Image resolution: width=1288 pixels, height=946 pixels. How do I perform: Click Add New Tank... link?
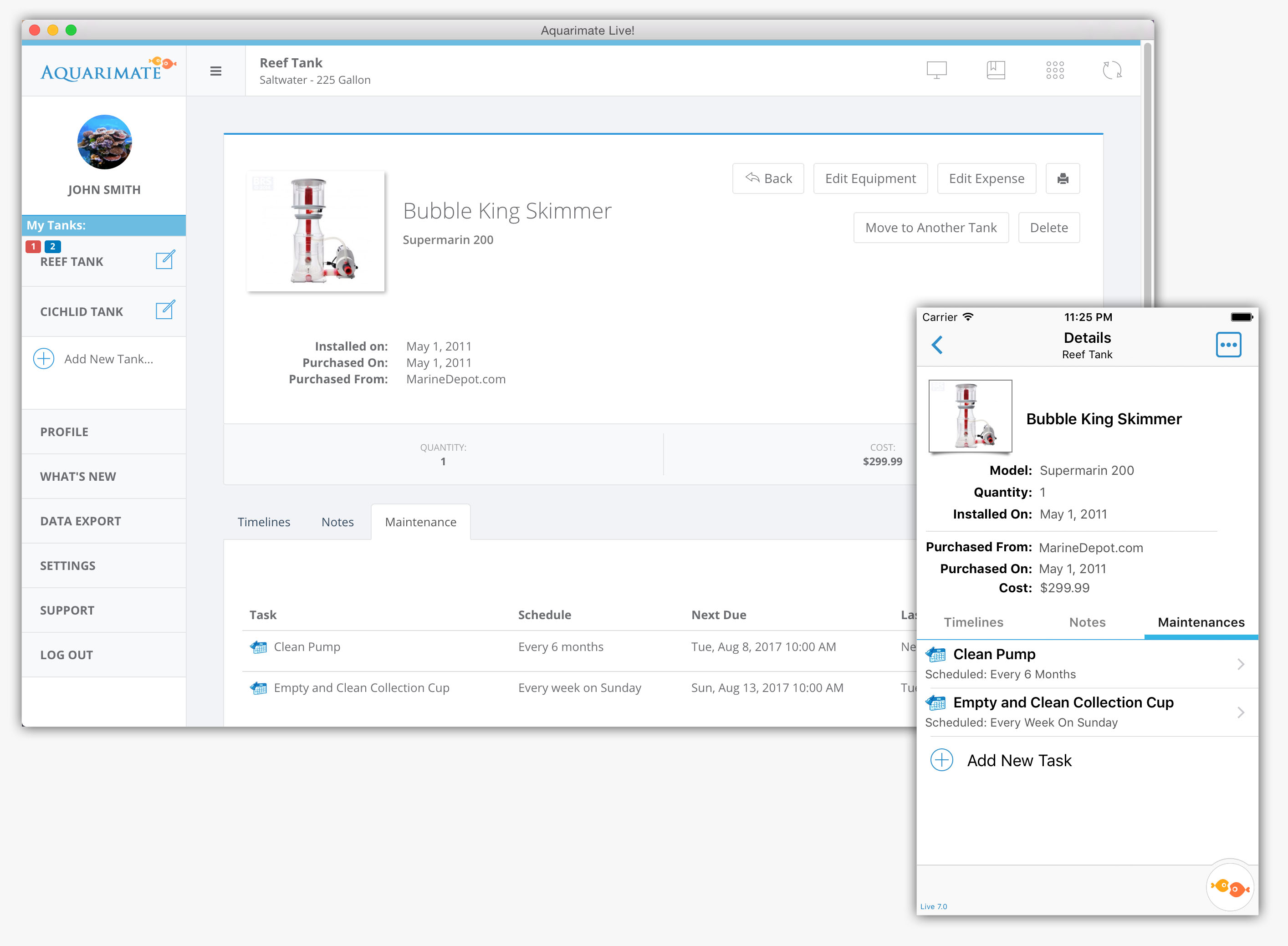(109, 359)
